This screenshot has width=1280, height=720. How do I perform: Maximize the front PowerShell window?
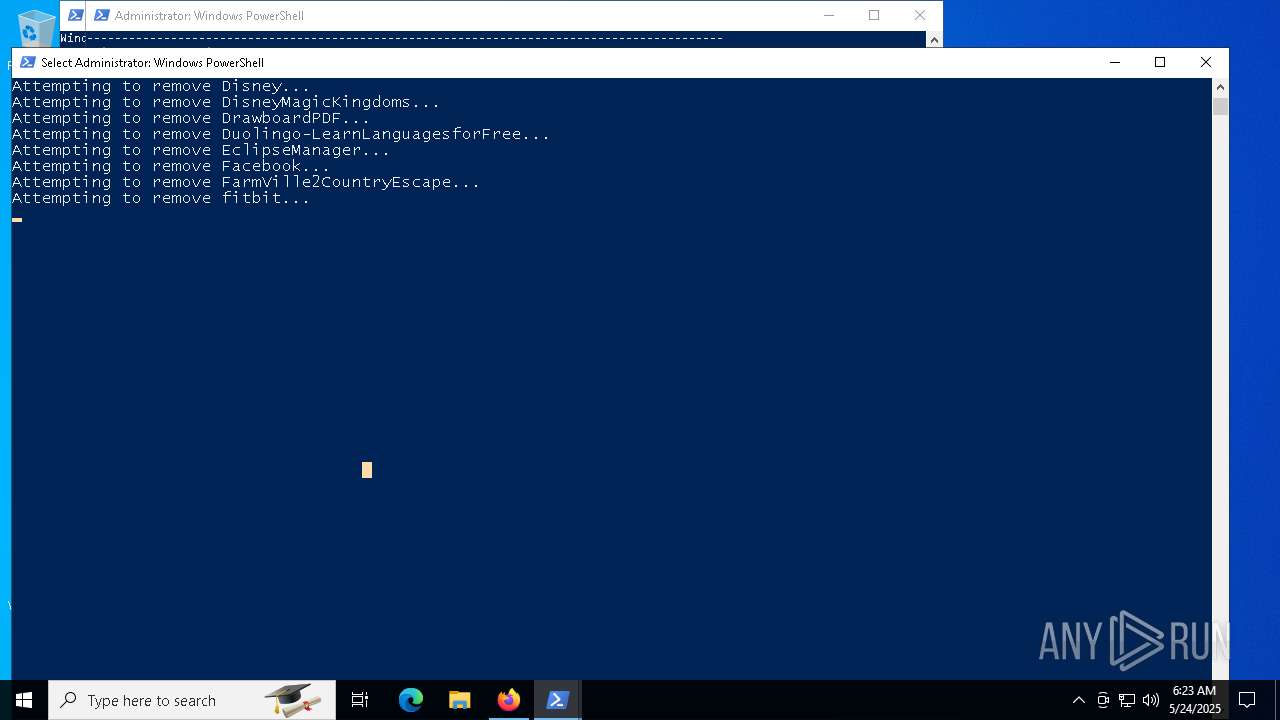pos(1160,62)
